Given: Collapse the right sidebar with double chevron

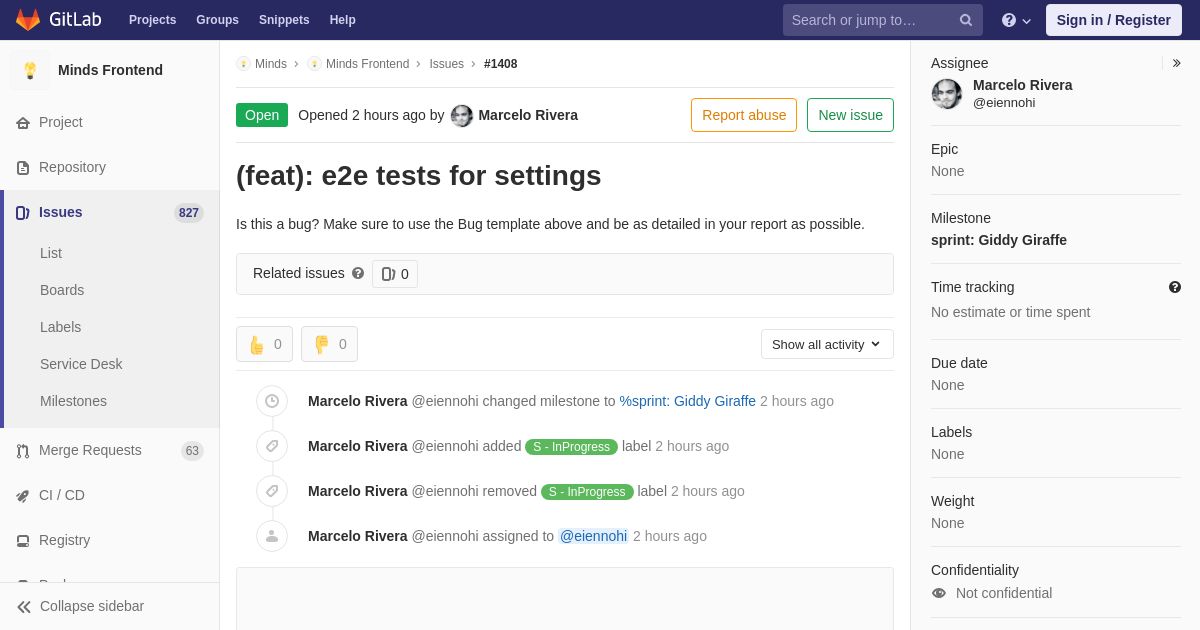Looking at the screenshot, I should click(1176, 63).
